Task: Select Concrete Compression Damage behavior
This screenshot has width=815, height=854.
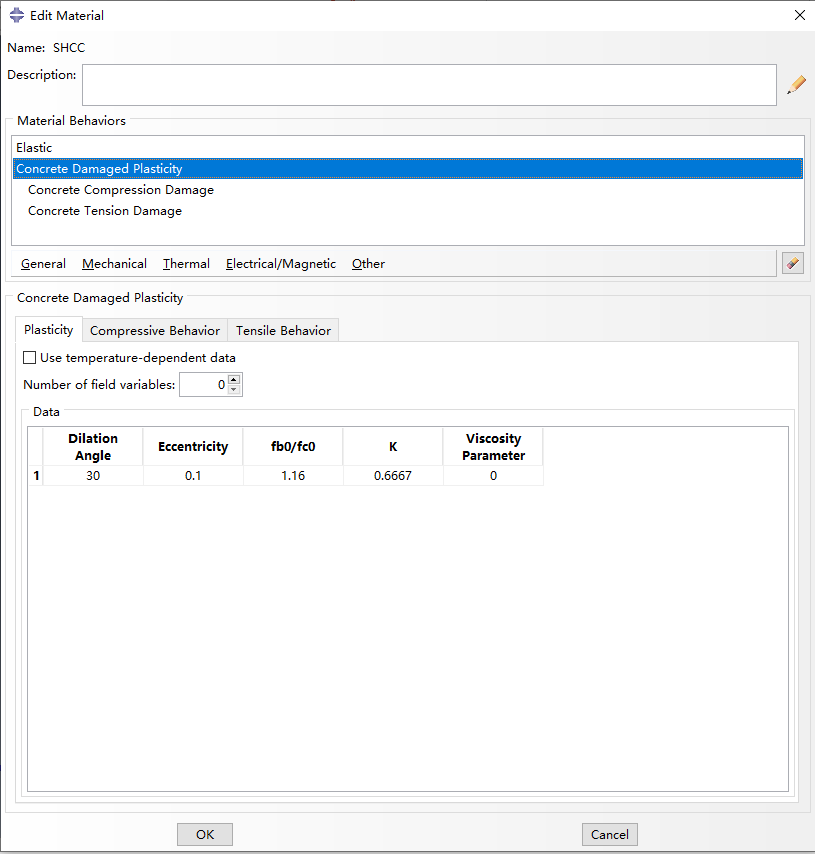Action: 120,190
